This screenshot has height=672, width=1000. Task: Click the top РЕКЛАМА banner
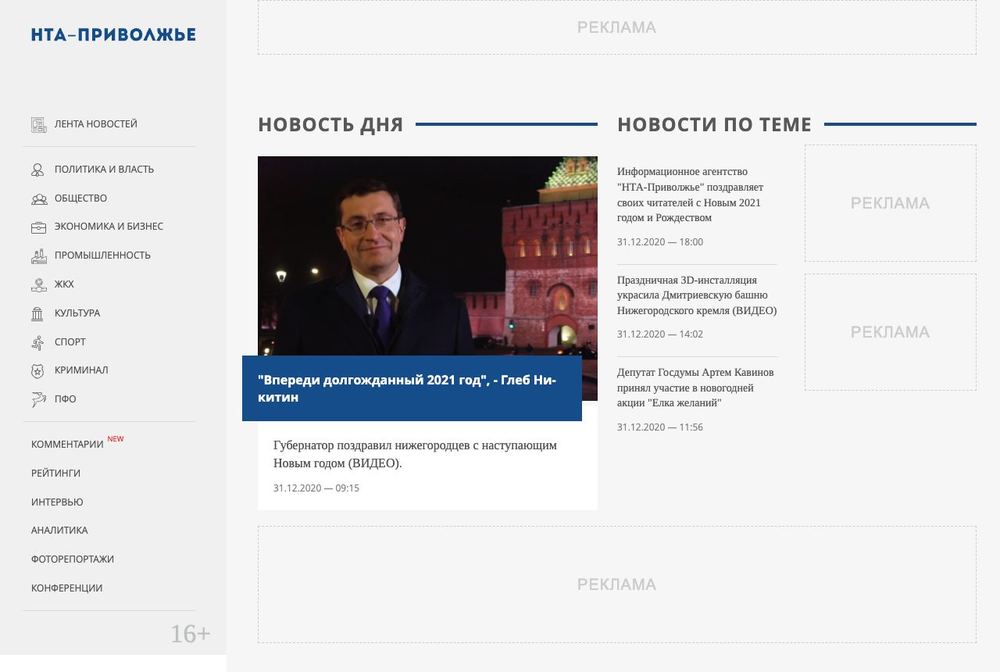click(x=617, y=27)
